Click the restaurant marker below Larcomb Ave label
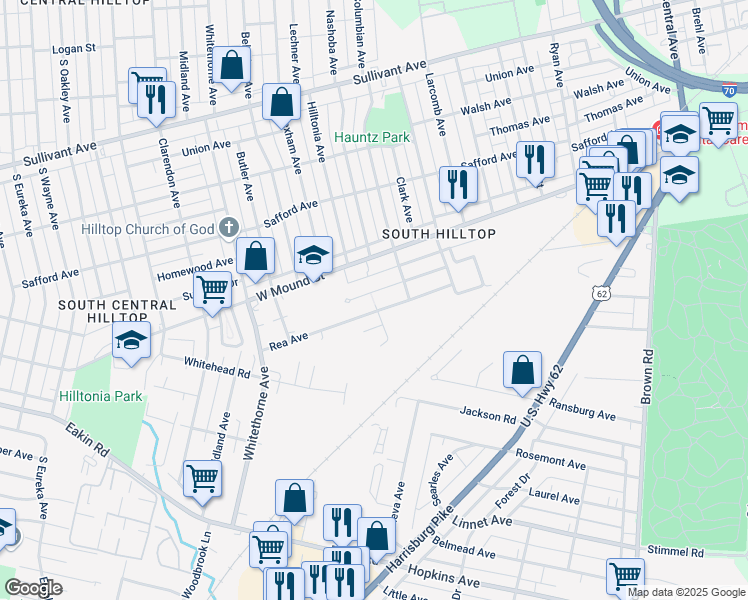The height and width of the screenshot is (600, 748). [458, 186]
